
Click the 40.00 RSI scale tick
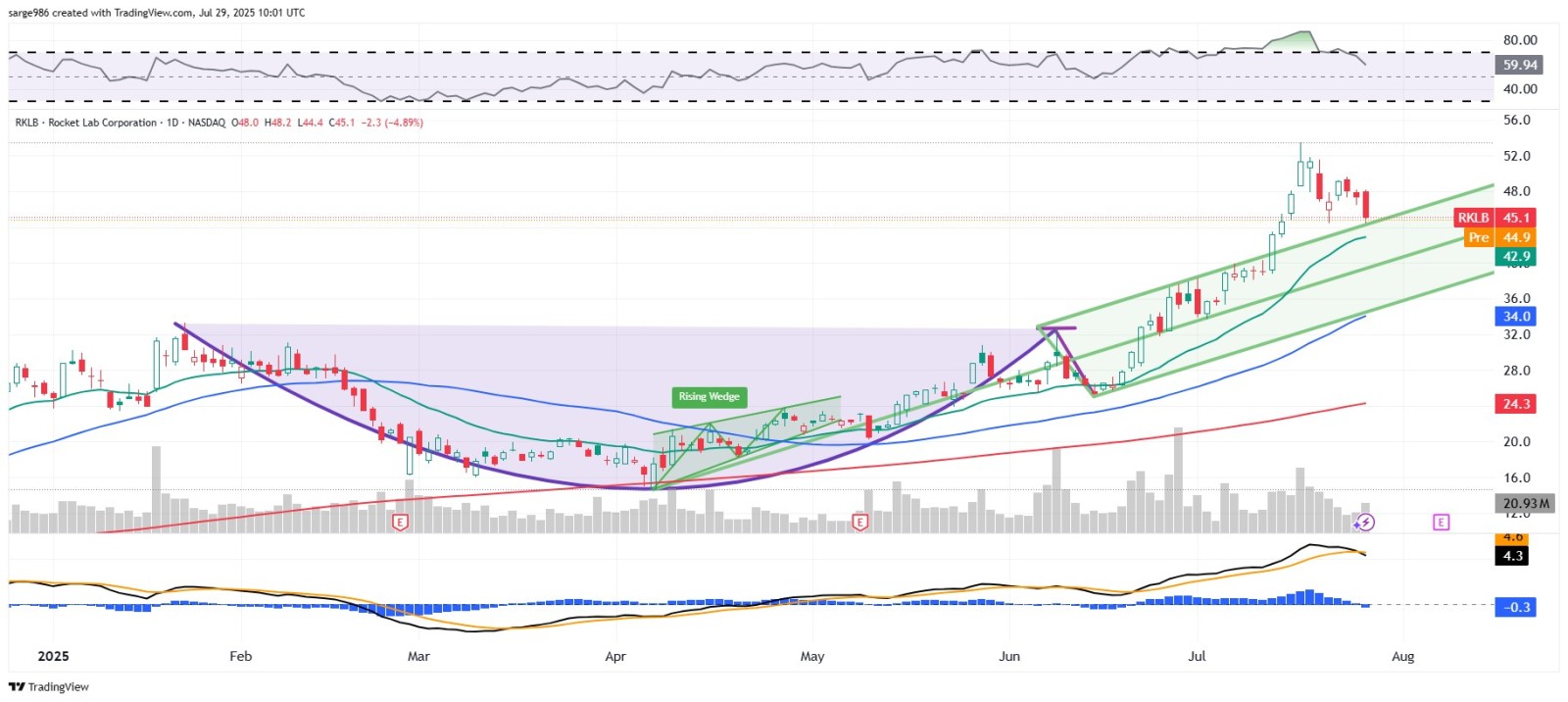click(x=1520, y=88)
